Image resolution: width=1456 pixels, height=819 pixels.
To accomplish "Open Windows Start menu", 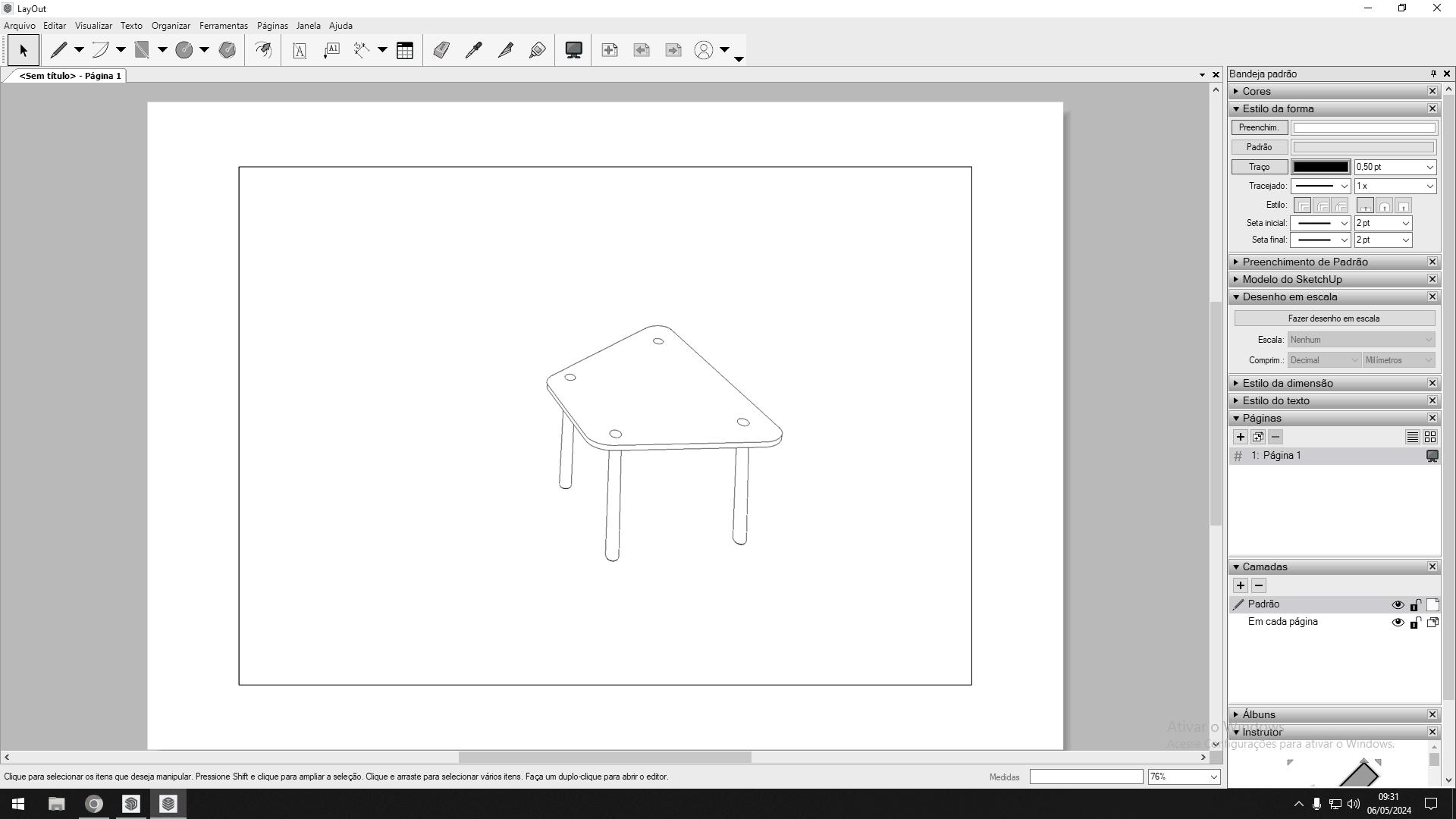I will [18, 804].
